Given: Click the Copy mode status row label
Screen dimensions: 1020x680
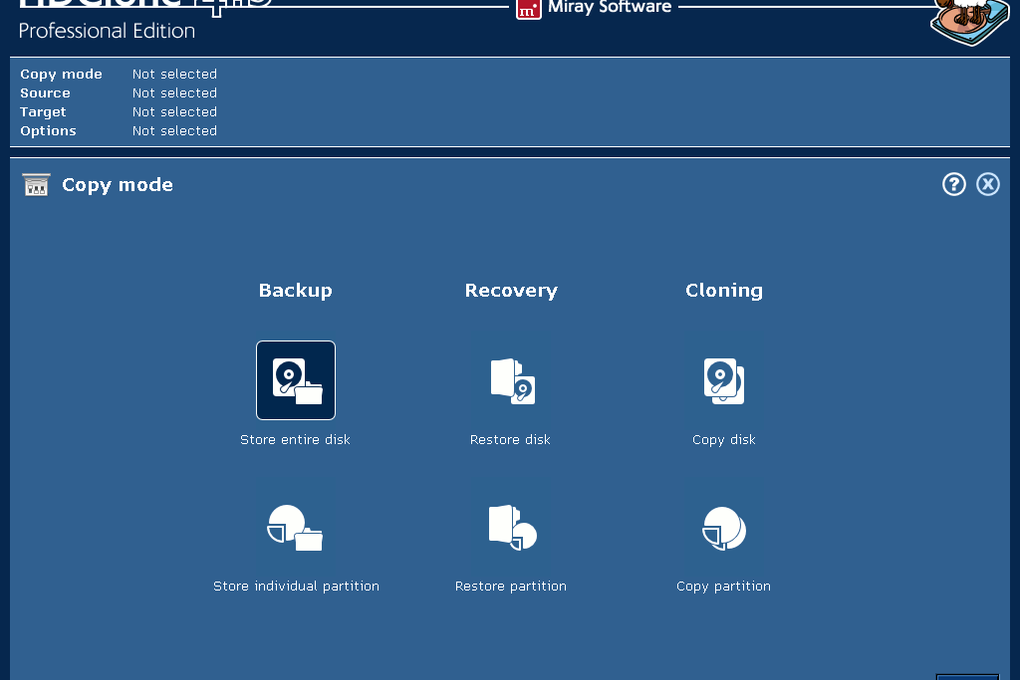Looking at the screenshot, I should click(61, 75).
